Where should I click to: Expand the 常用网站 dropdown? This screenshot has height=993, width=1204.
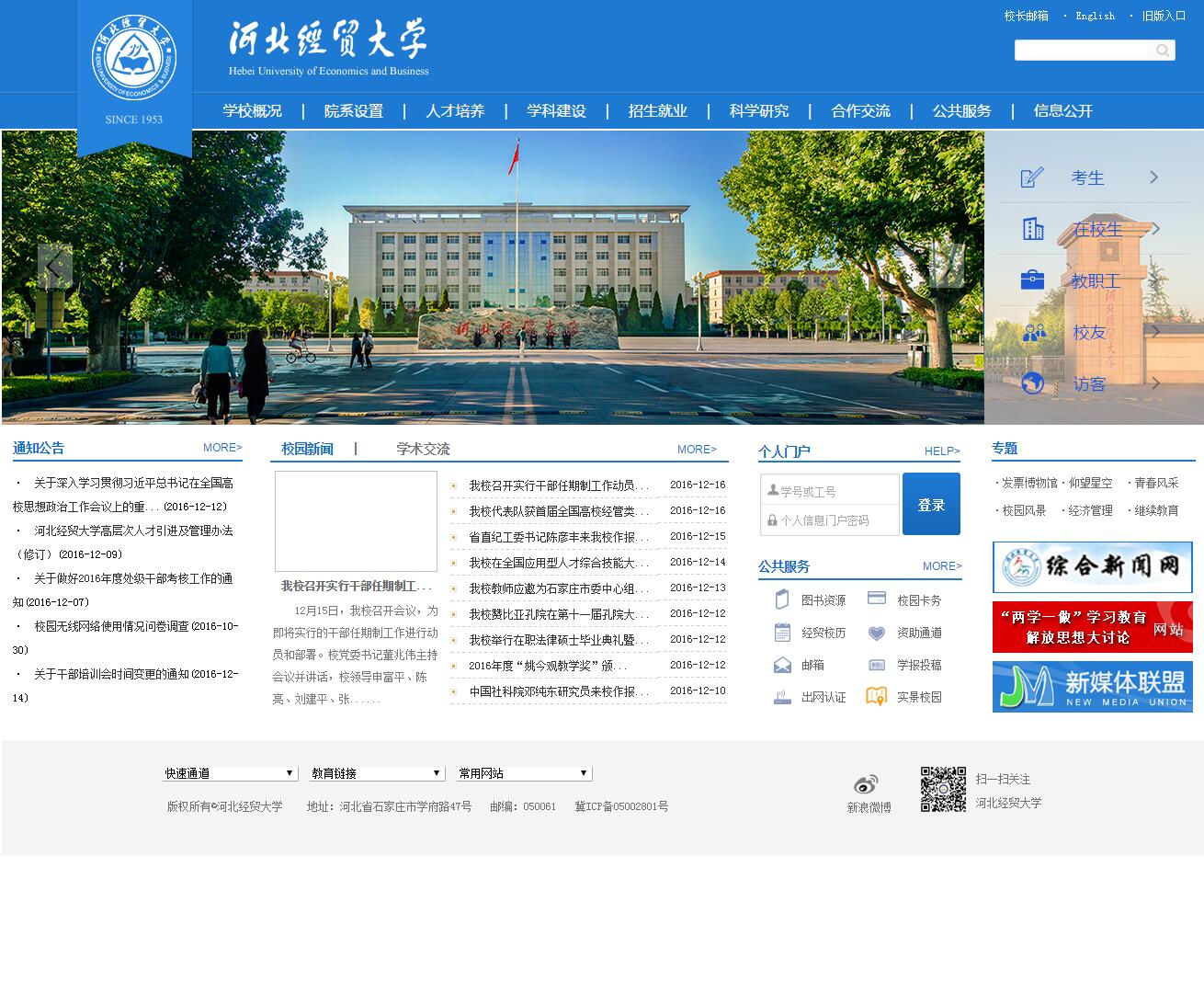(x=524, y=773)
